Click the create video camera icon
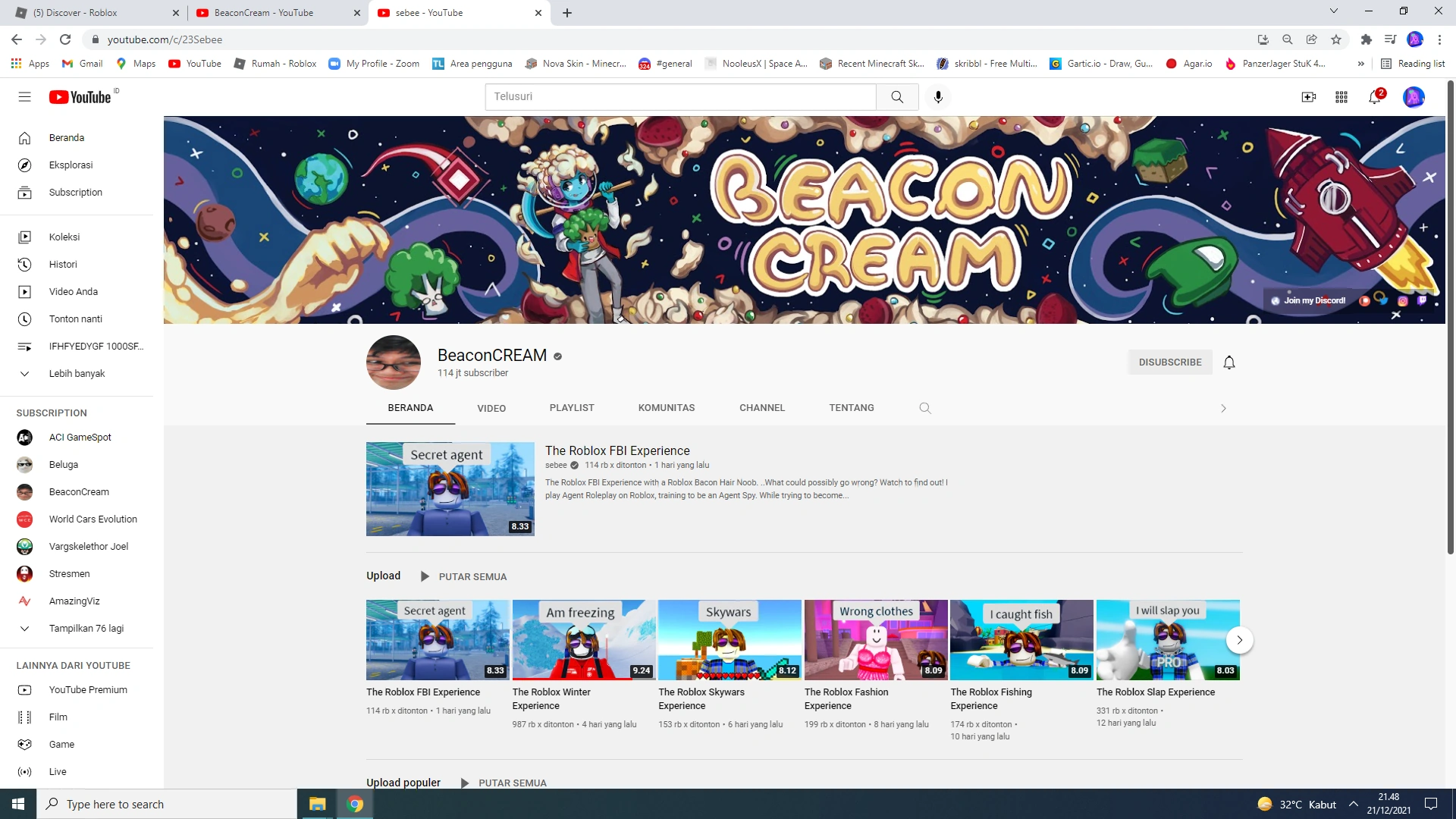The height and width of the screenshot is (819, 1456). [x=1308, y=97]
